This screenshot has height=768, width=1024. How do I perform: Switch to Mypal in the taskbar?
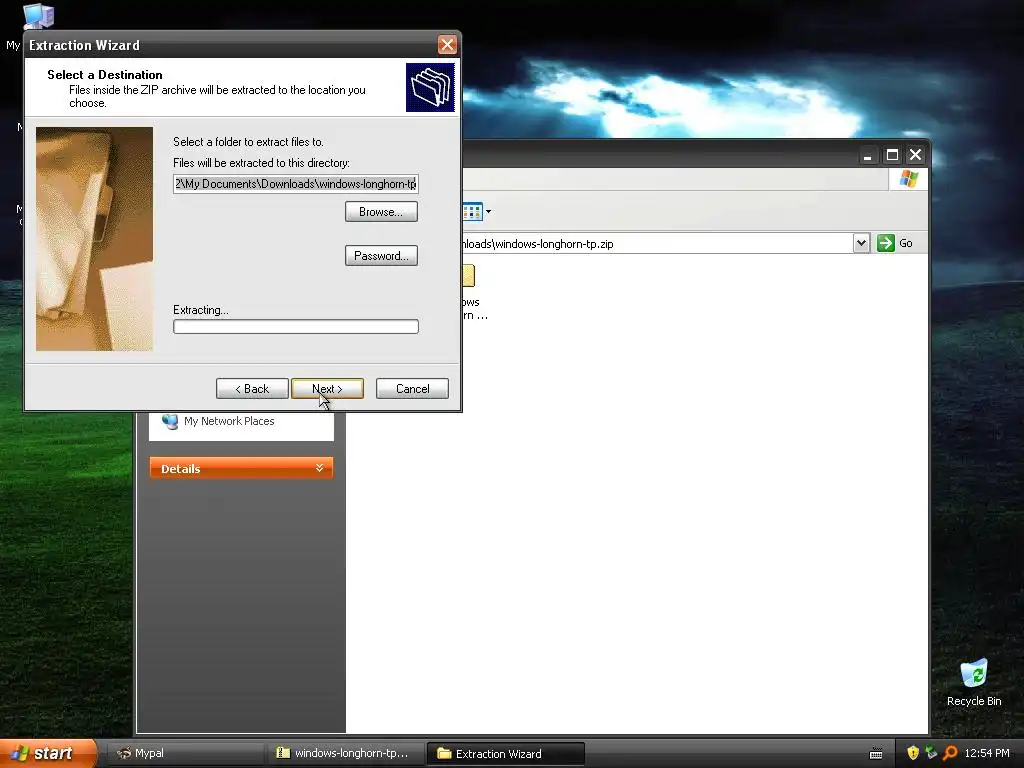(x=185, y=753)
